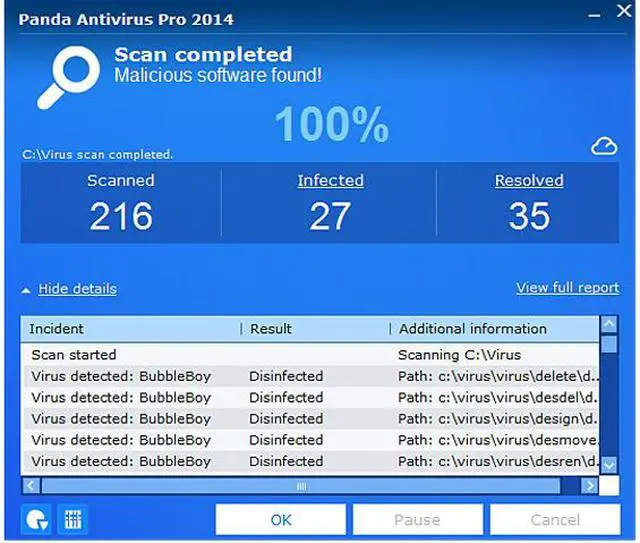Sort by the Incident column header
This screenshot has width=640, height=543.
coord(57,328)
